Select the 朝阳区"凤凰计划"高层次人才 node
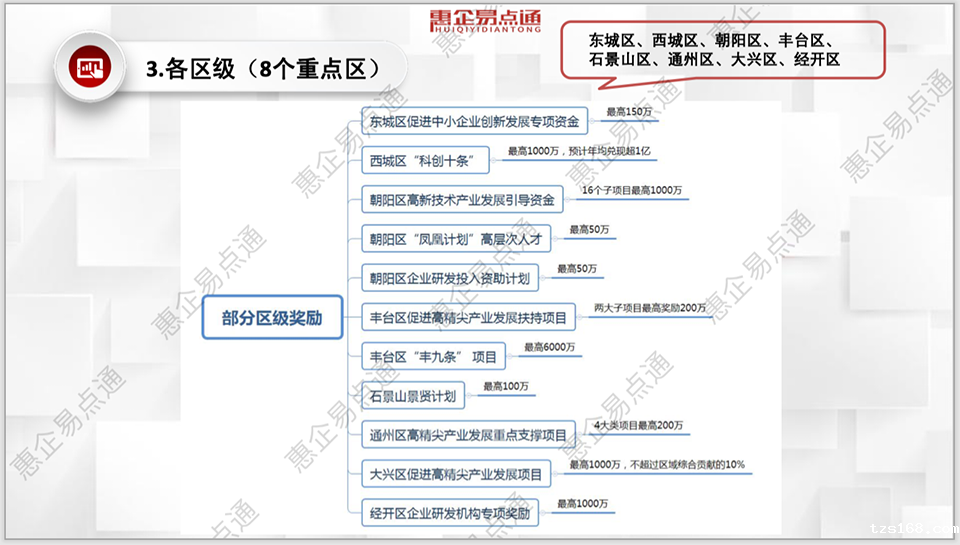The height and width of the screenshot is (545, 960). coord(455,239)
